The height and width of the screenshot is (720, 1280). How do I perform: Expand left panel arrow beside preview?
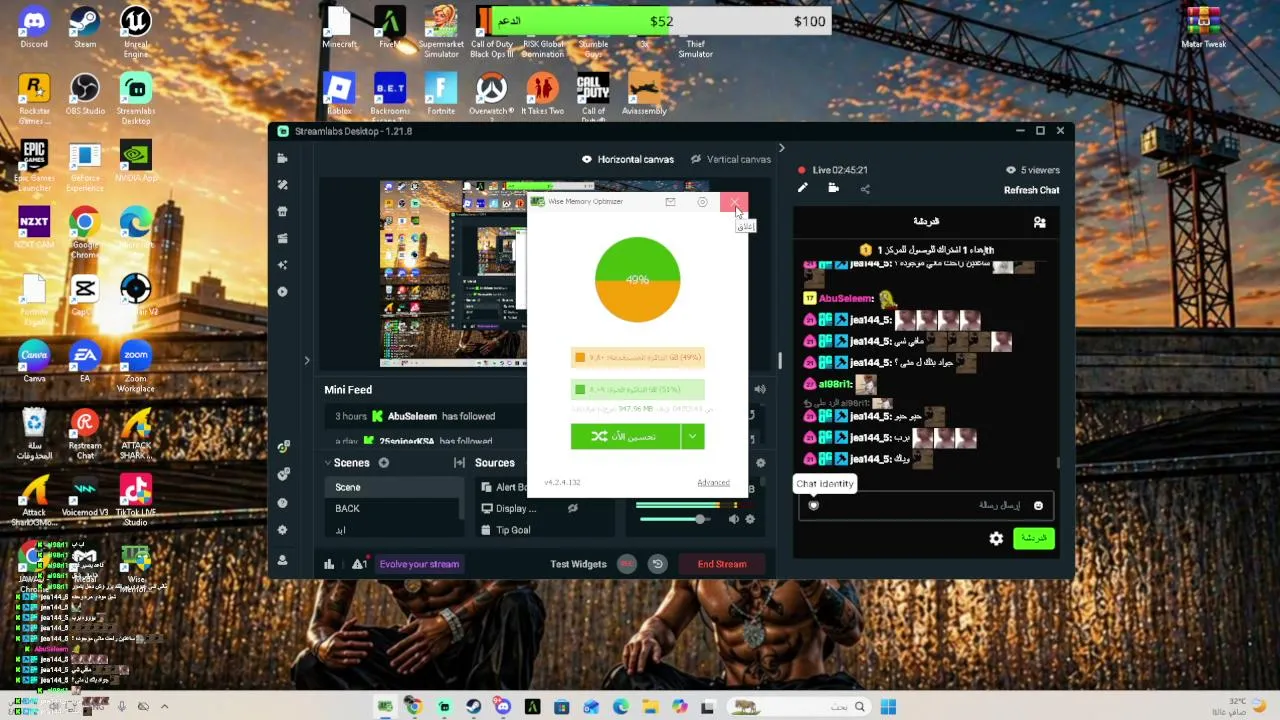(307, 361)
